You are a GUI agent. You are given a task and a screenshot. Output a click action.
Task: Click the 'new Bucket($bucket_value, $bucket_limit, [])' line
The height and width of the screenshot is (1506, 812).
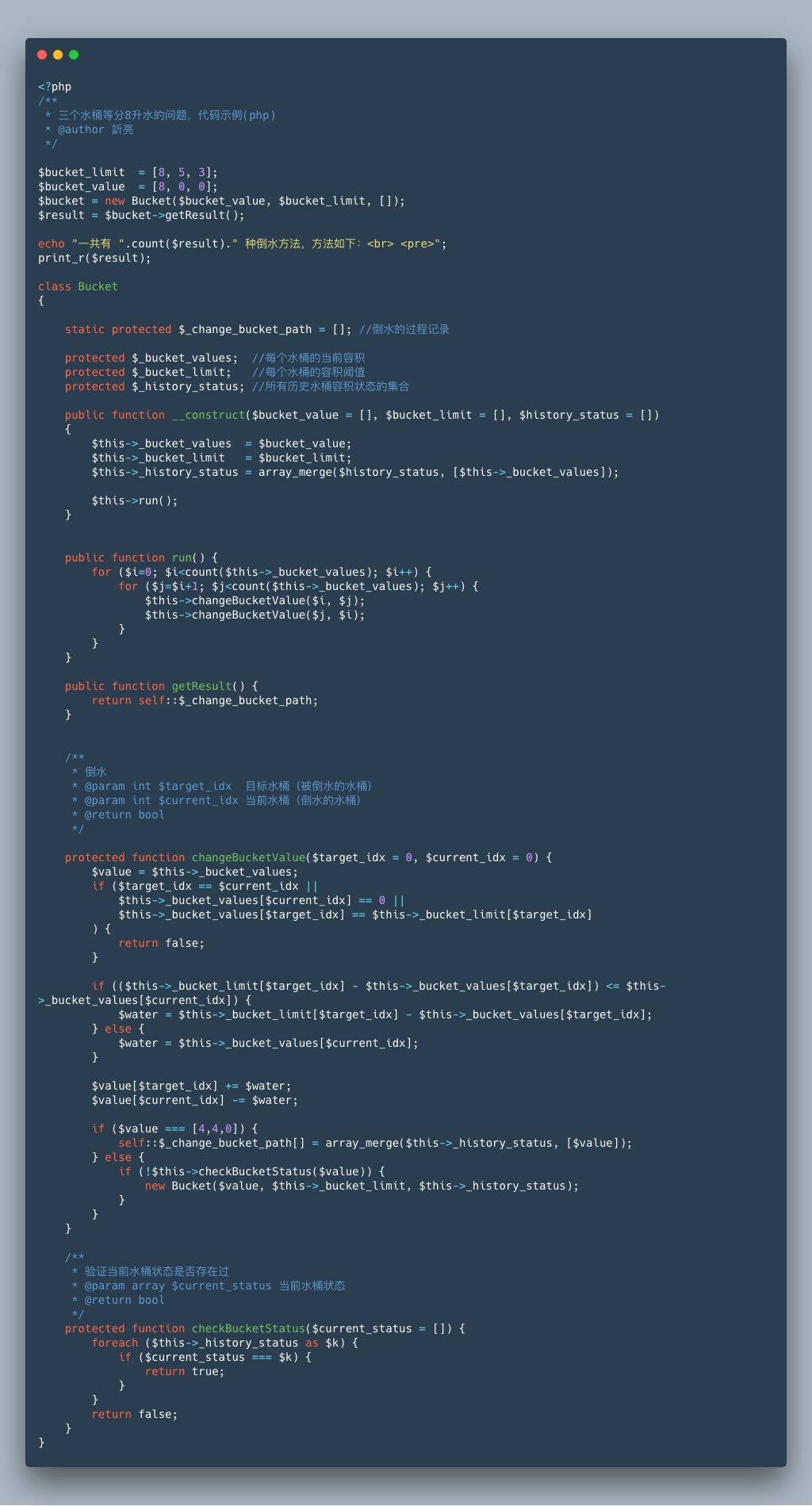pyautogui.click(x=221, y=201)
